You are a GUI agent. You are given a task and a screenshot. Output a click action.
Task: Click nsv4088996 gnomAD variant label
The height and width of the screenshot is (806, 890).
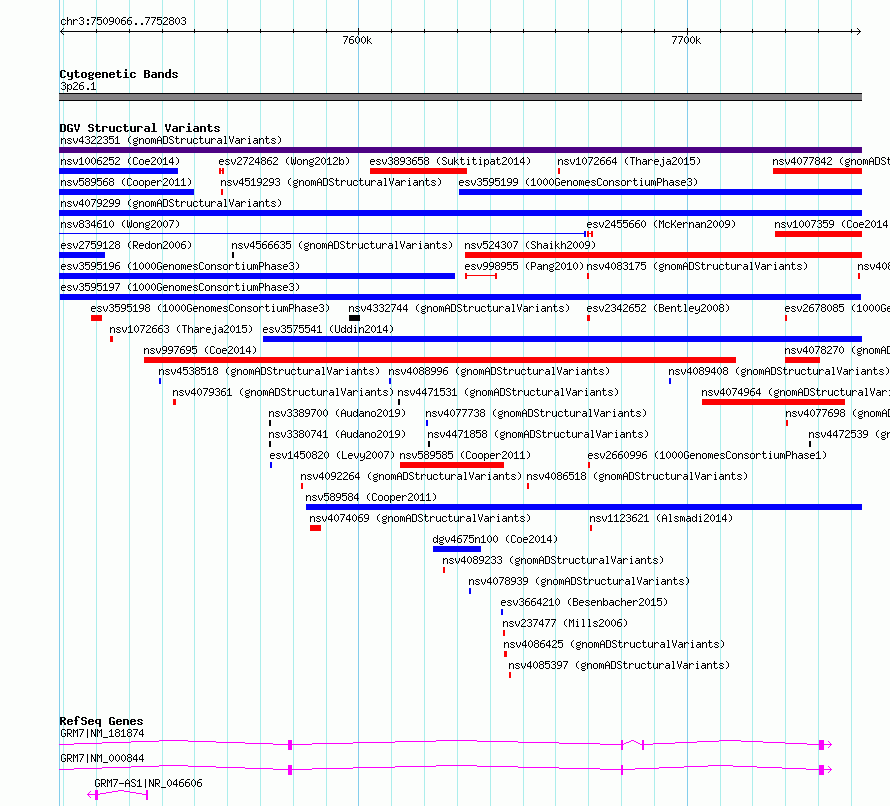tap(499, 371)
